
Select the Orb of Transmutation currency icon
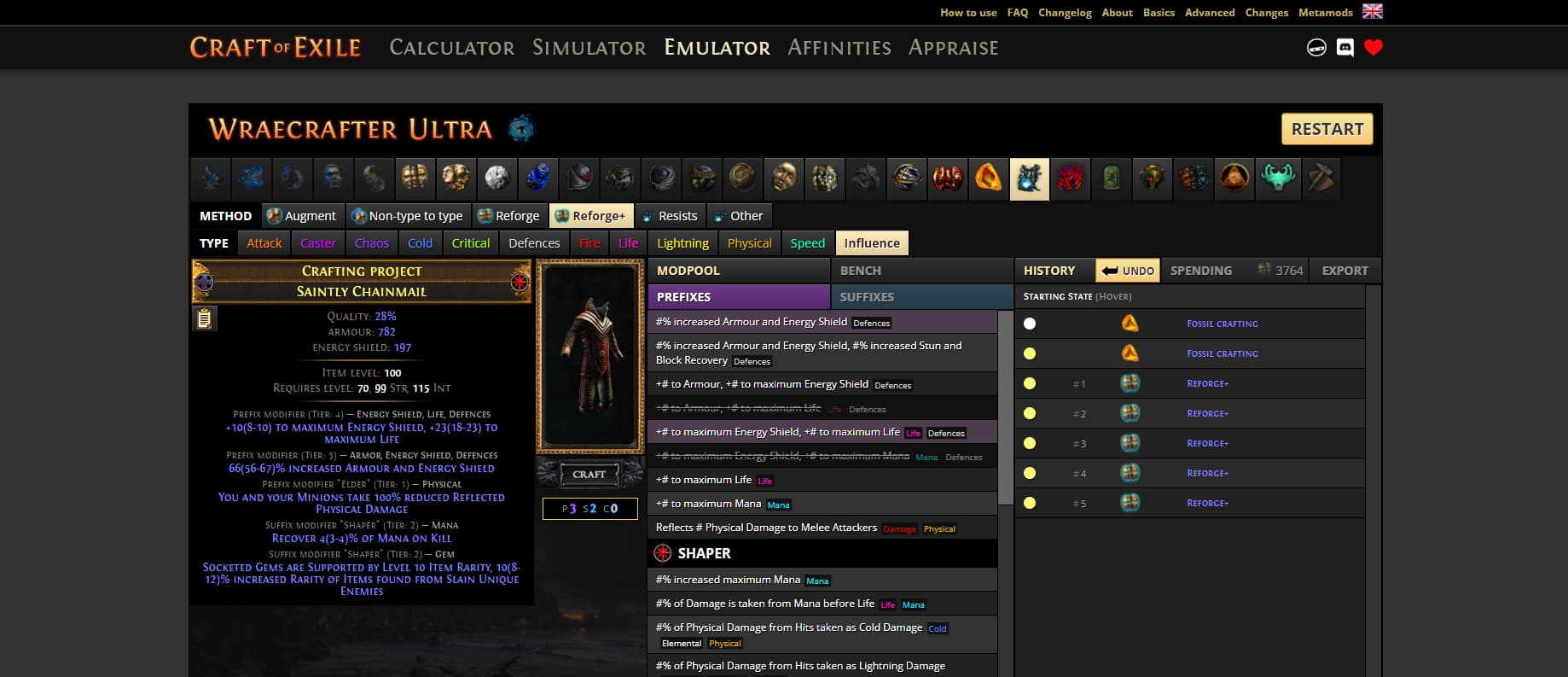[x=211, y=178]
